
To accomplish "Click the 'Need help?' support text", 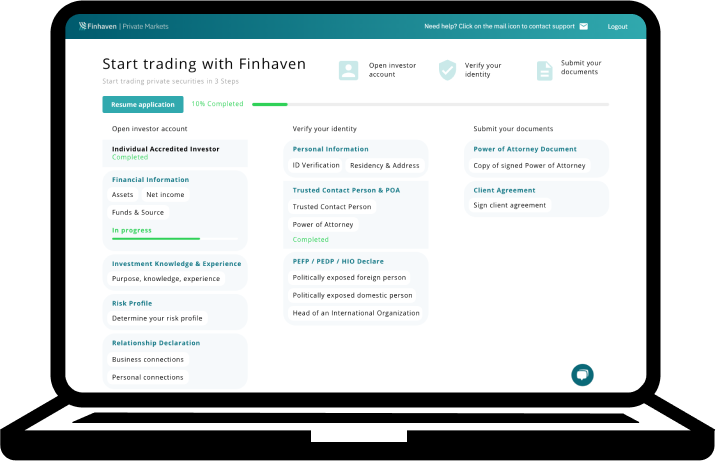I will 500,26.
